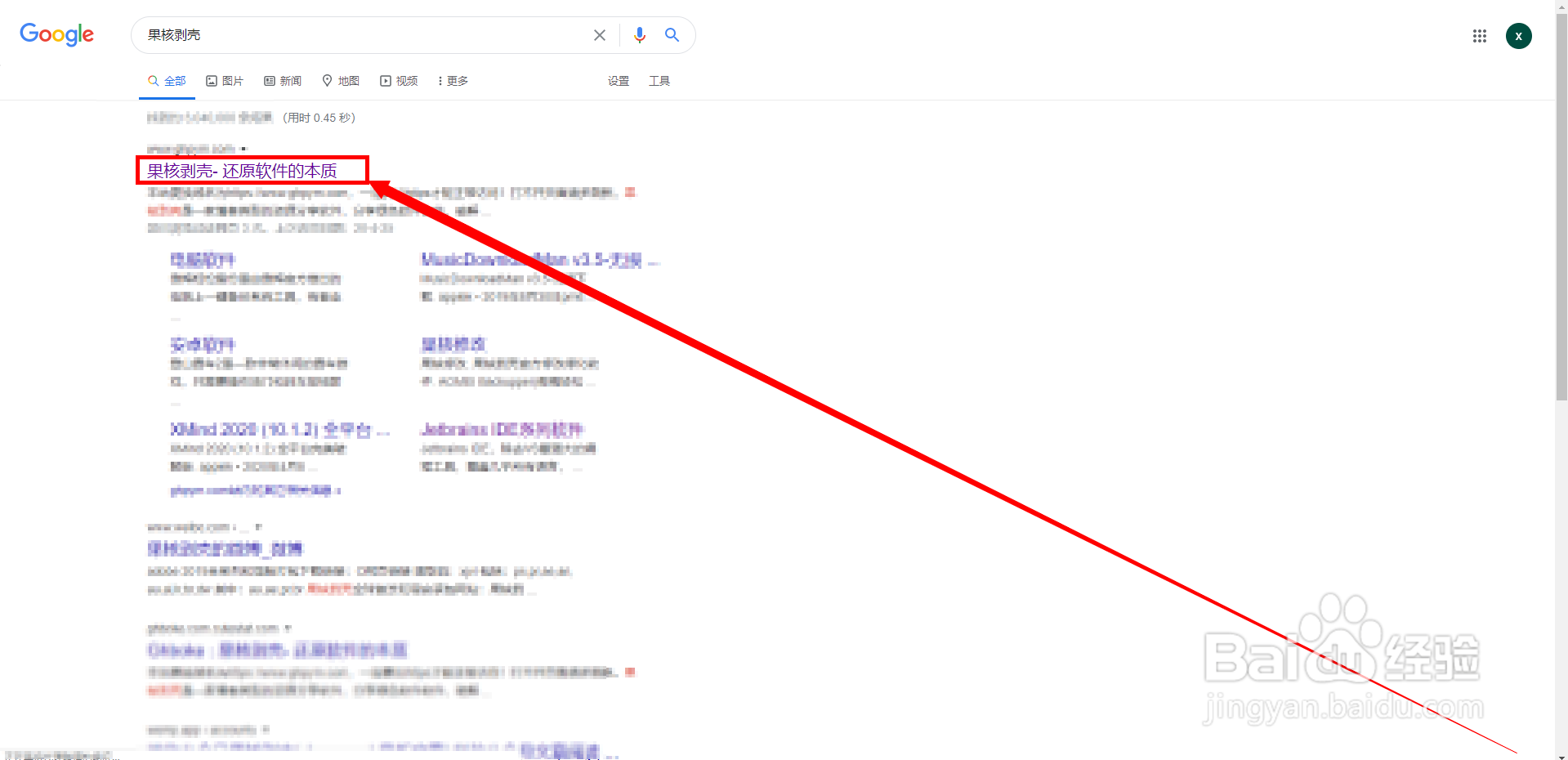Select the 全部 results tab
Image resolution: width=1568 pixels, height=760 pixels.
click(x=167, y=81)
